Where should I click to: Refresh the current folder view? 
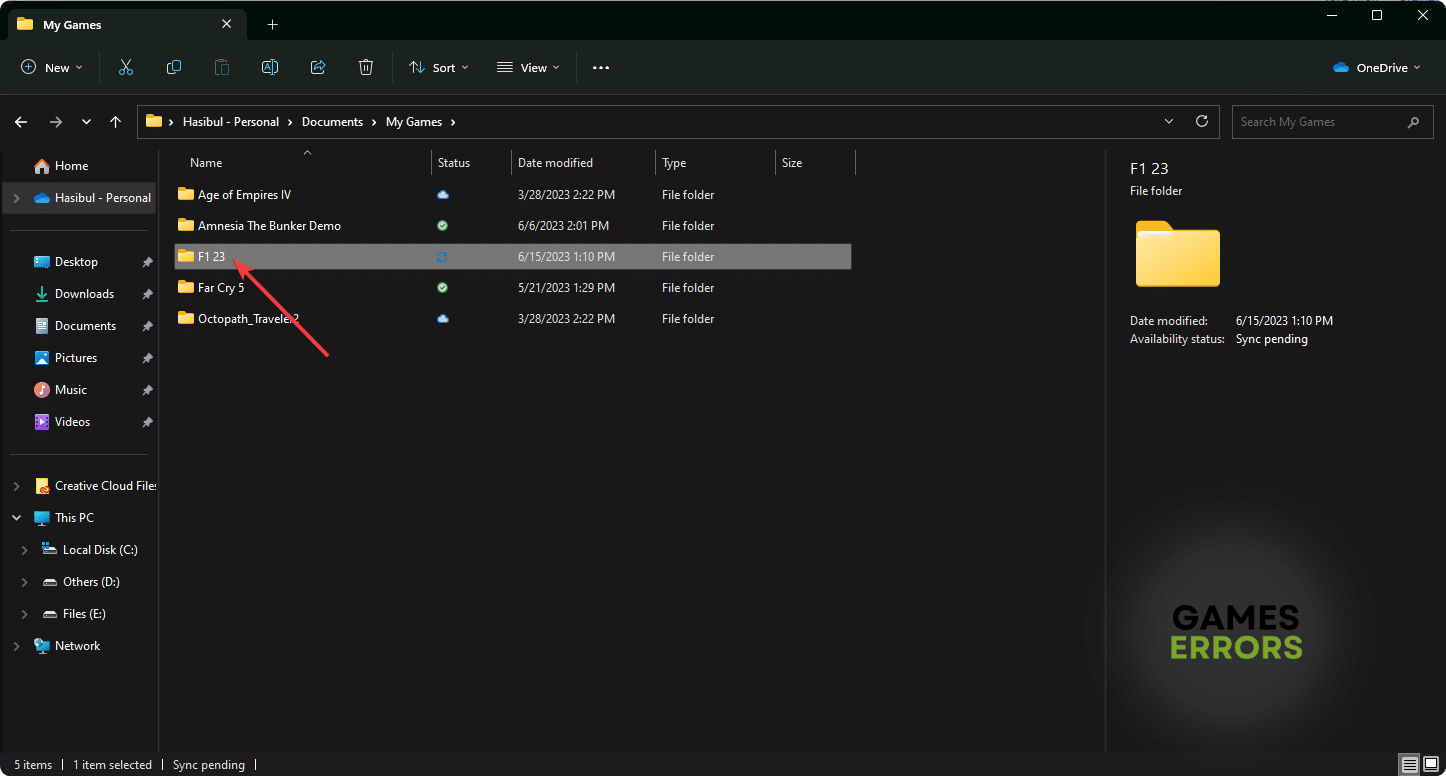click(x=1202, y=122)
